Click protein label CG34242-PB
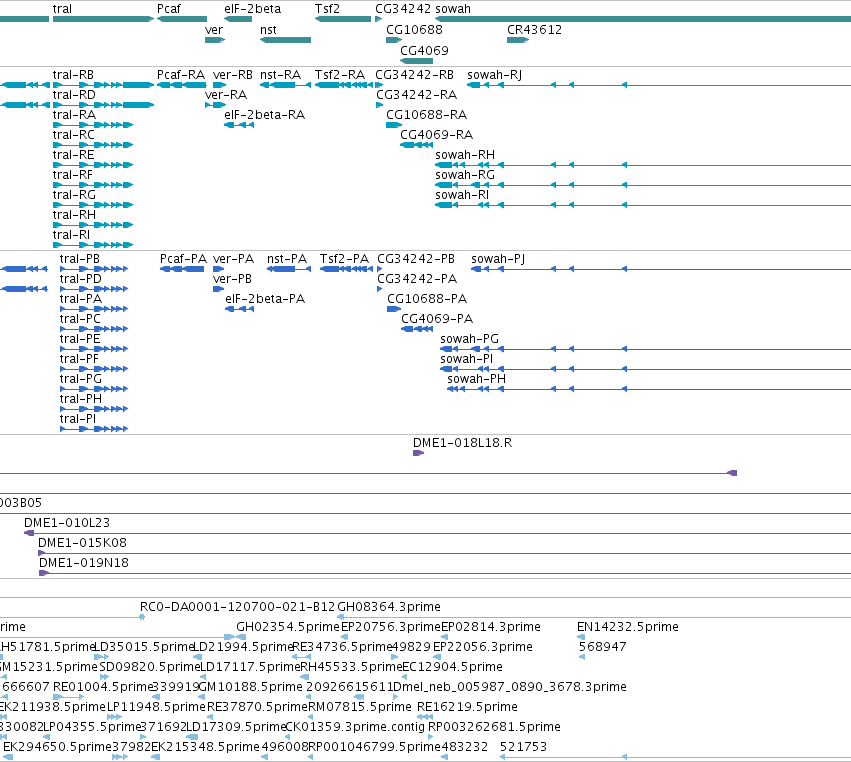 (416, 259)
